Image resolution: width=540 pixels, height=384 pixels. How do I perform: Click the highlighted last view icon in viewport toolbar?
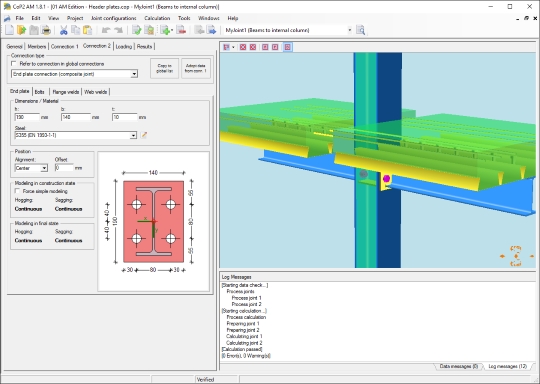pyautogui.click(x=288, y=47)
